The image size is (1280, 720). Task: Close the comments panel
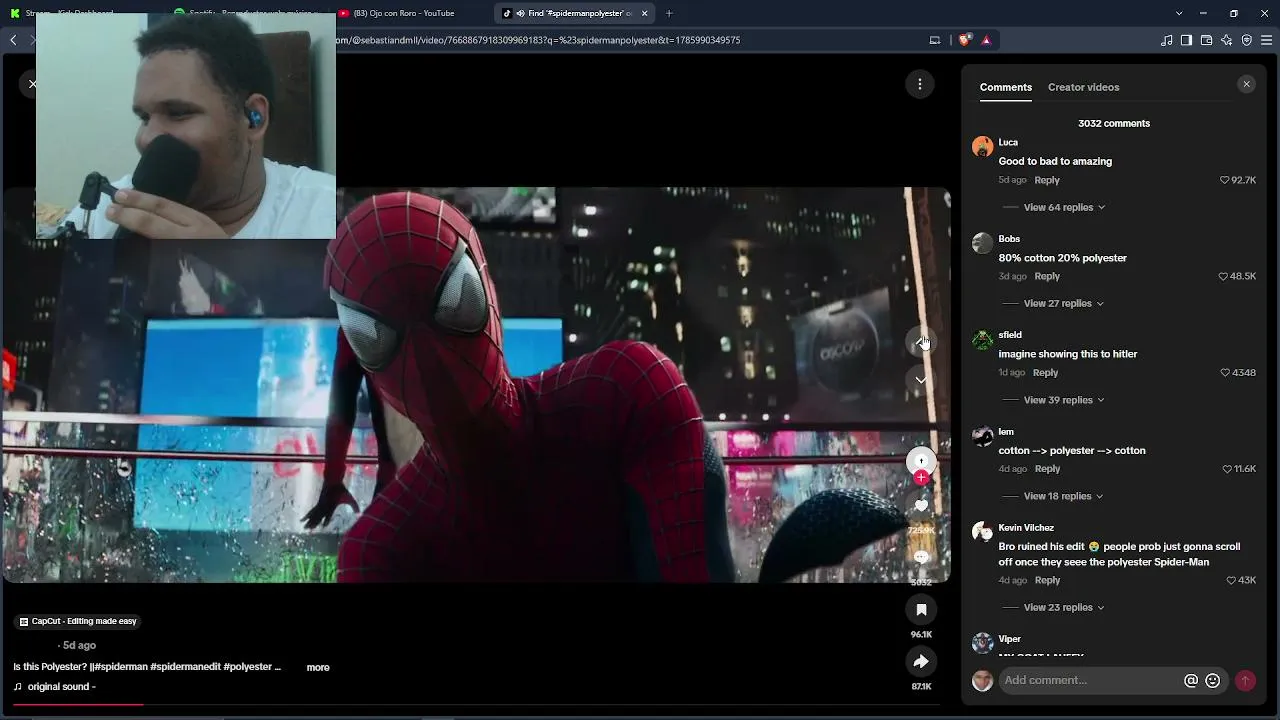tap(1246, 85)
